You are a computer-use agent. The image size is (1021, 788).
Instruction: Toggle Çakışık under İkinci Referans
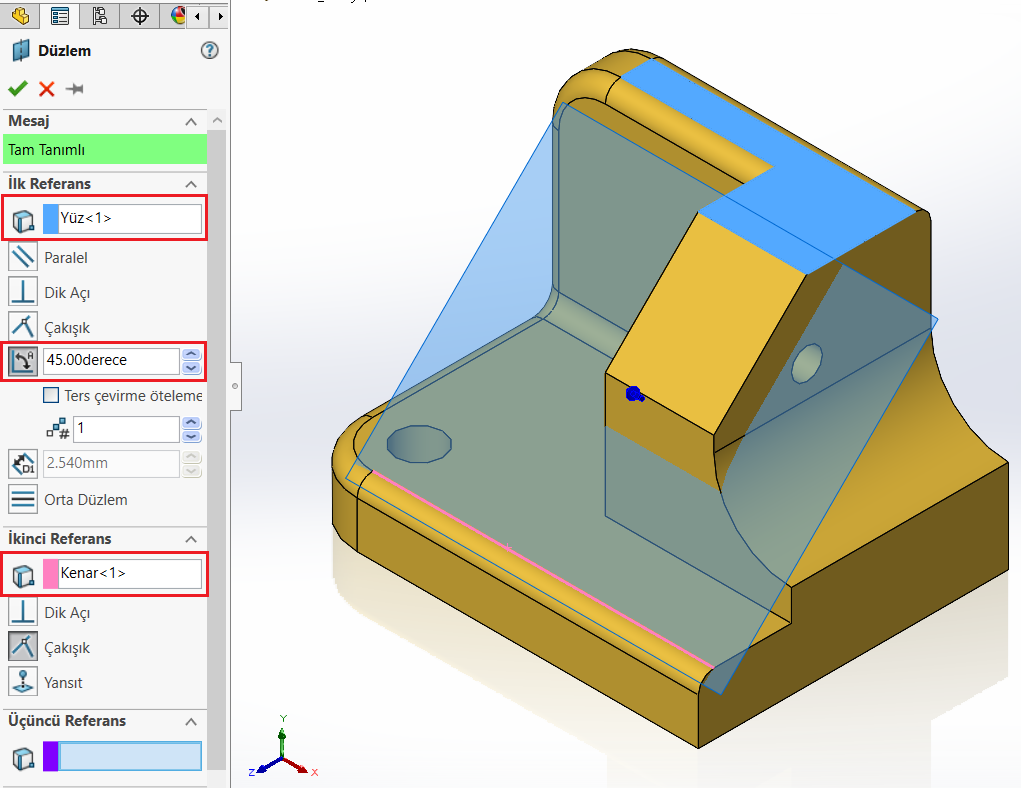(x=23, y=648)
